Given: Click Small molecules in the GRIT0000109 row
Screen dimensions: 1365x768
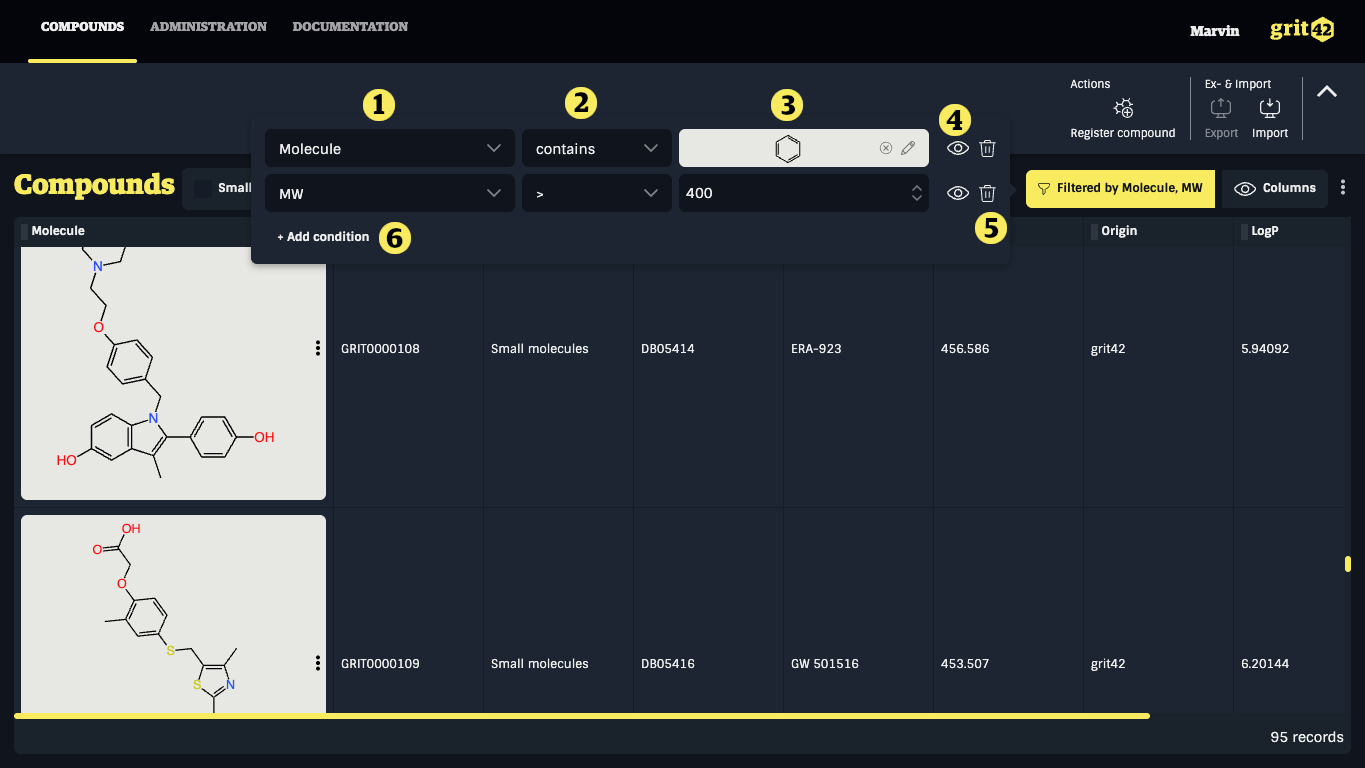Looking at the screenshot, I should coord(540,664).
